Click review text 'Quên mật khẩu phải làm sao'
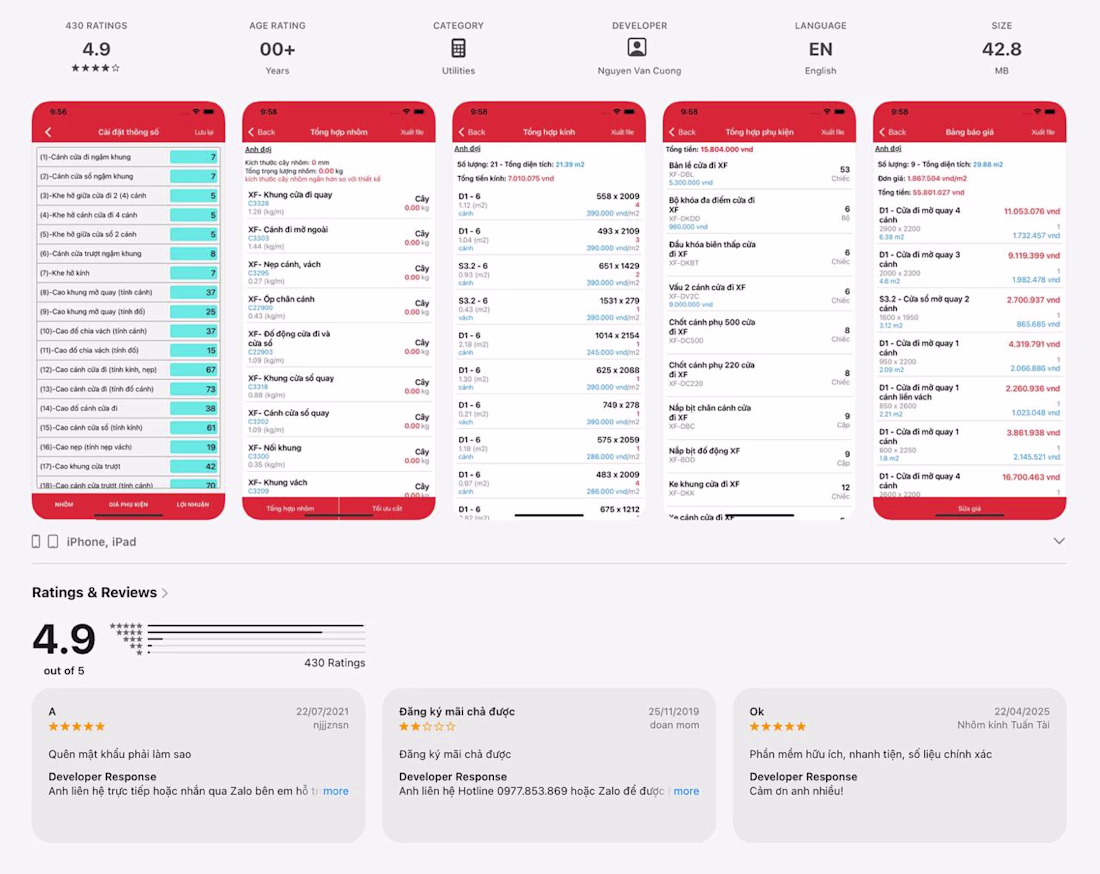 (x=120, y=755)
